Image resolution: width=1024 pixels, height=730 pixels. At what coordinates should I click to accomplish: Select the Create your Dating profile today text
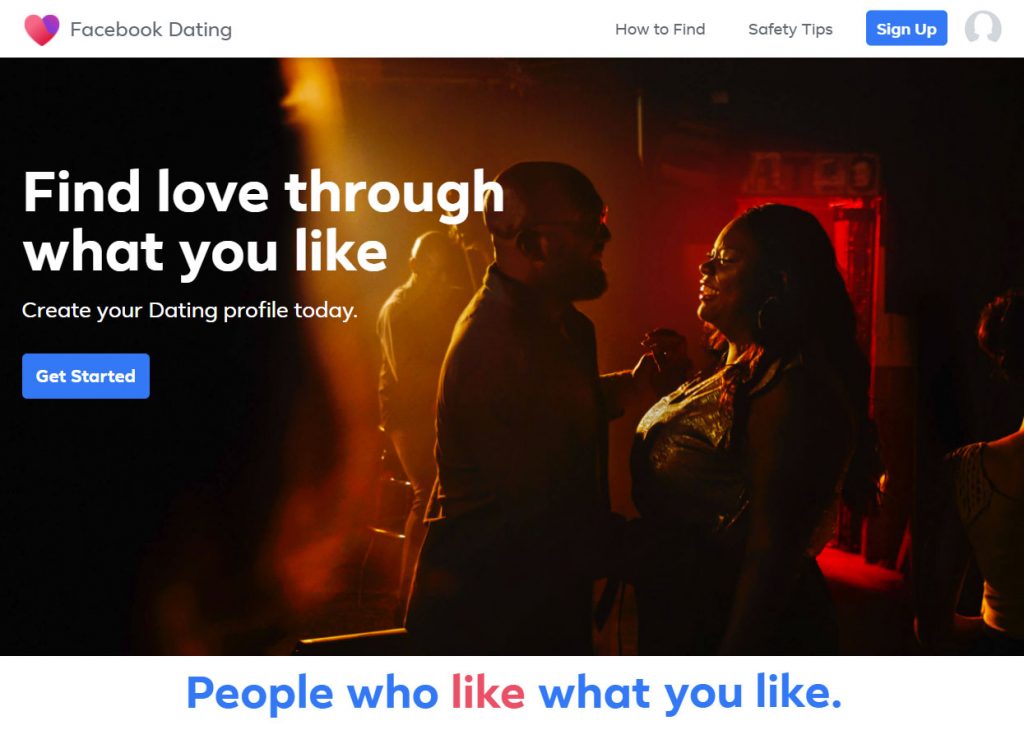[x=189, y=310]
